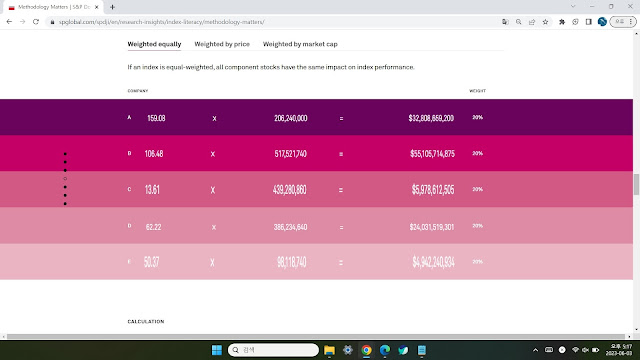The image size is (640, 360).
Task: Click market cap $32,808,659,200
Action: (431, 118)
